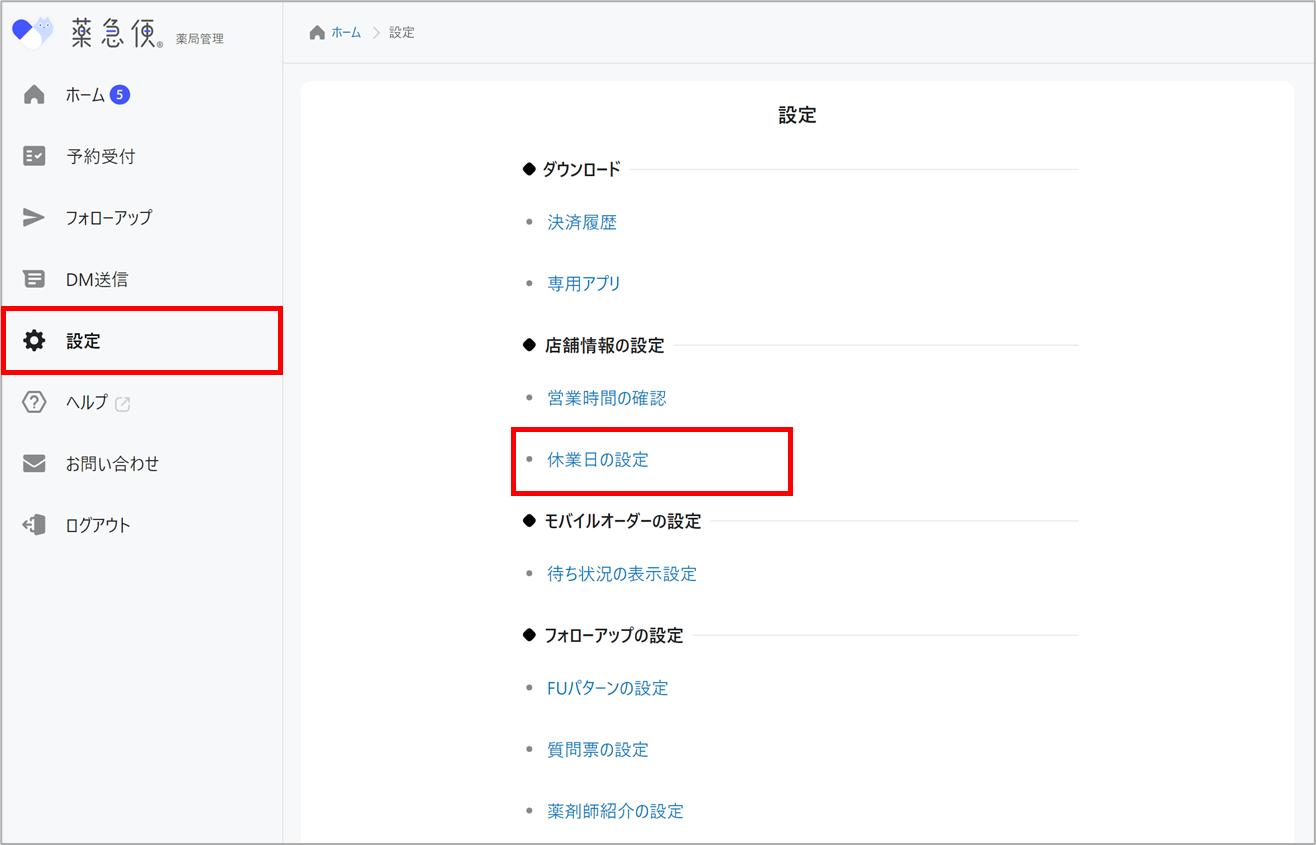Click the home icon in the sidebar
Screen dimensions: 1316x845
(x=34, y=95)
